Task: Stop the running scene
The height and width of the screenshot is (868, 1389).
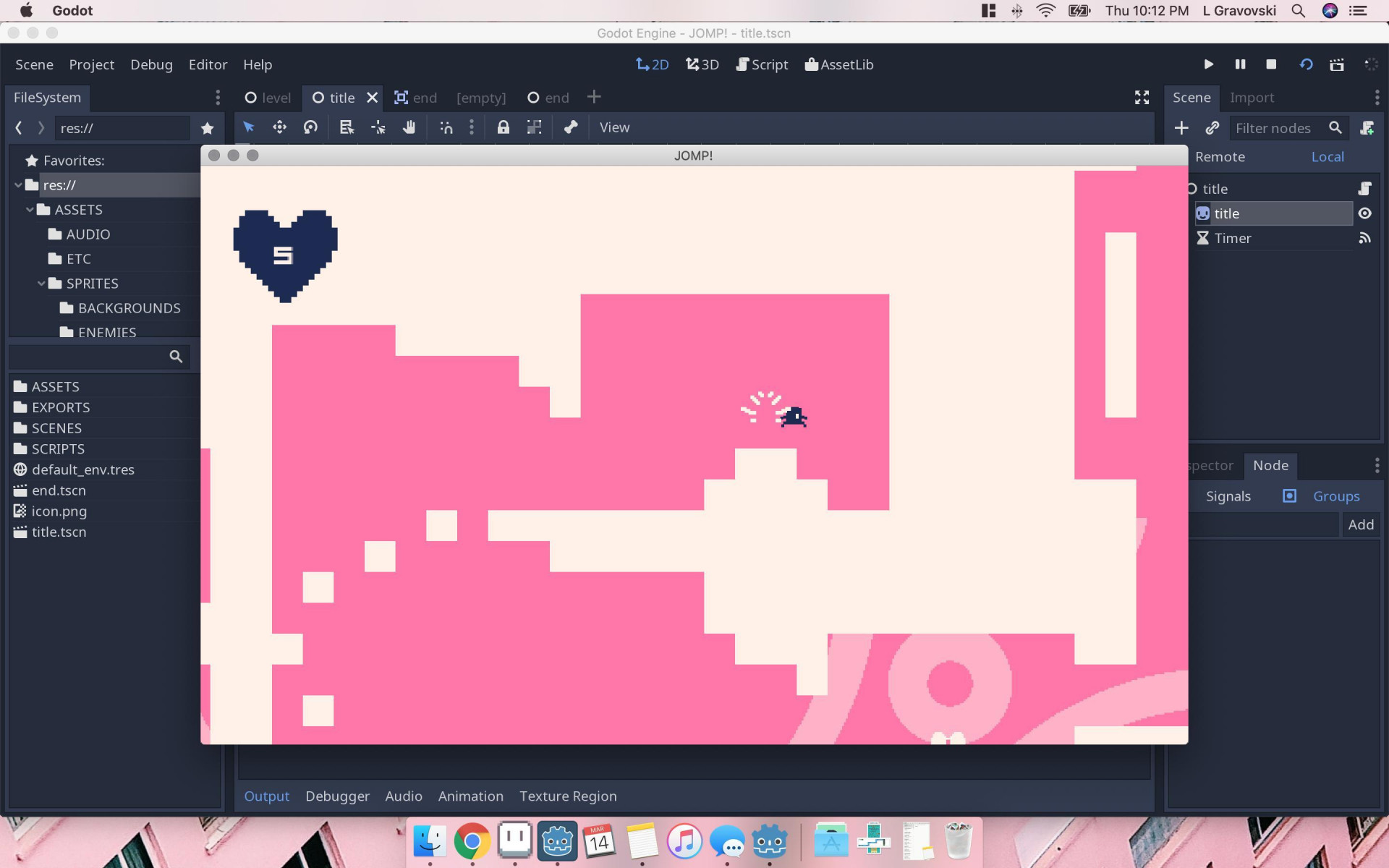Action: [x=1271, y=64]
